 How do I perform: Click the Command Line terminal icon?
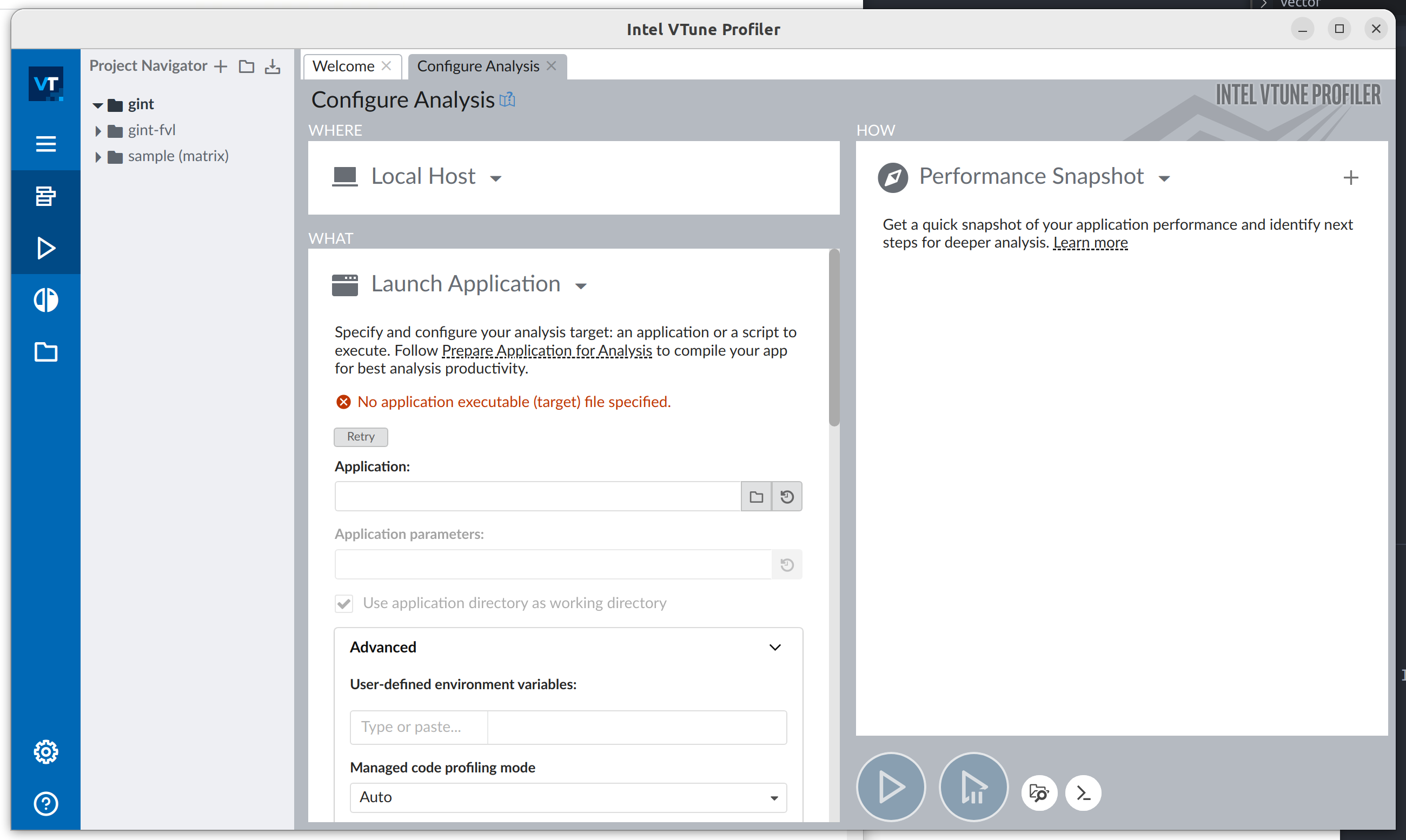1083,793
